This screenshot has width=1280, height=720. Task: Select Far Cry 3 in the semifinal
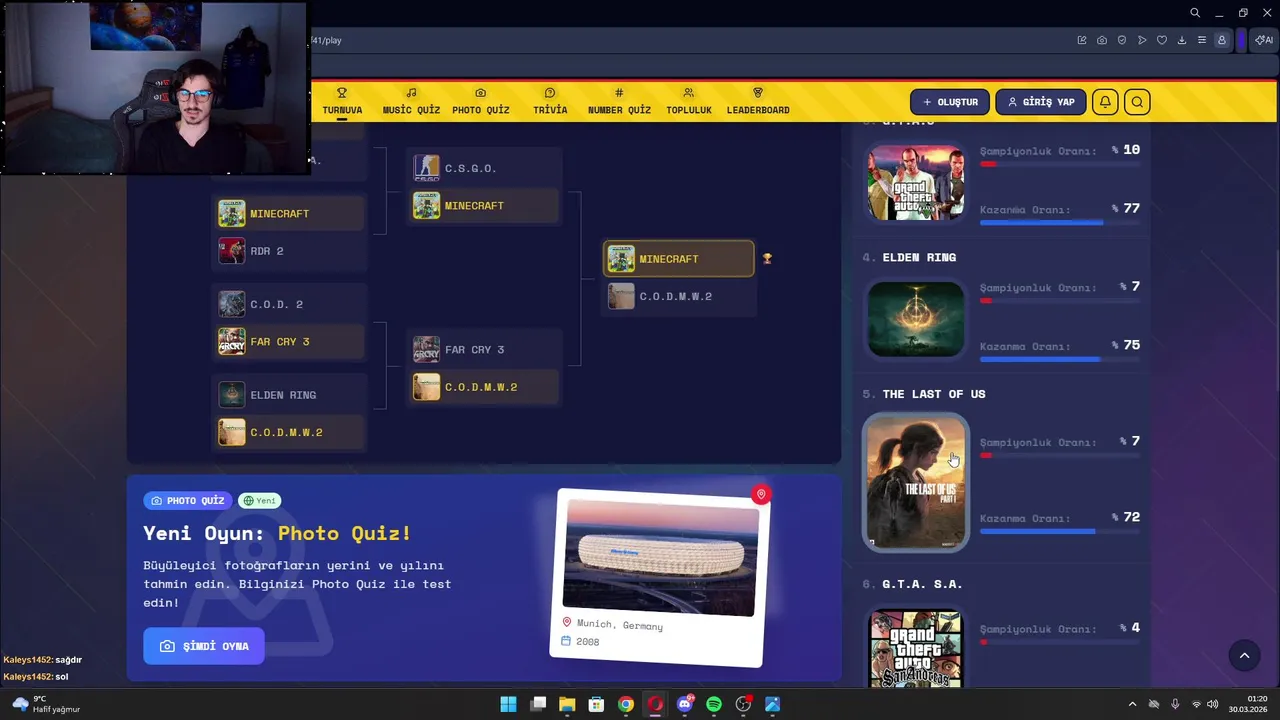click(x=485, y=350)
